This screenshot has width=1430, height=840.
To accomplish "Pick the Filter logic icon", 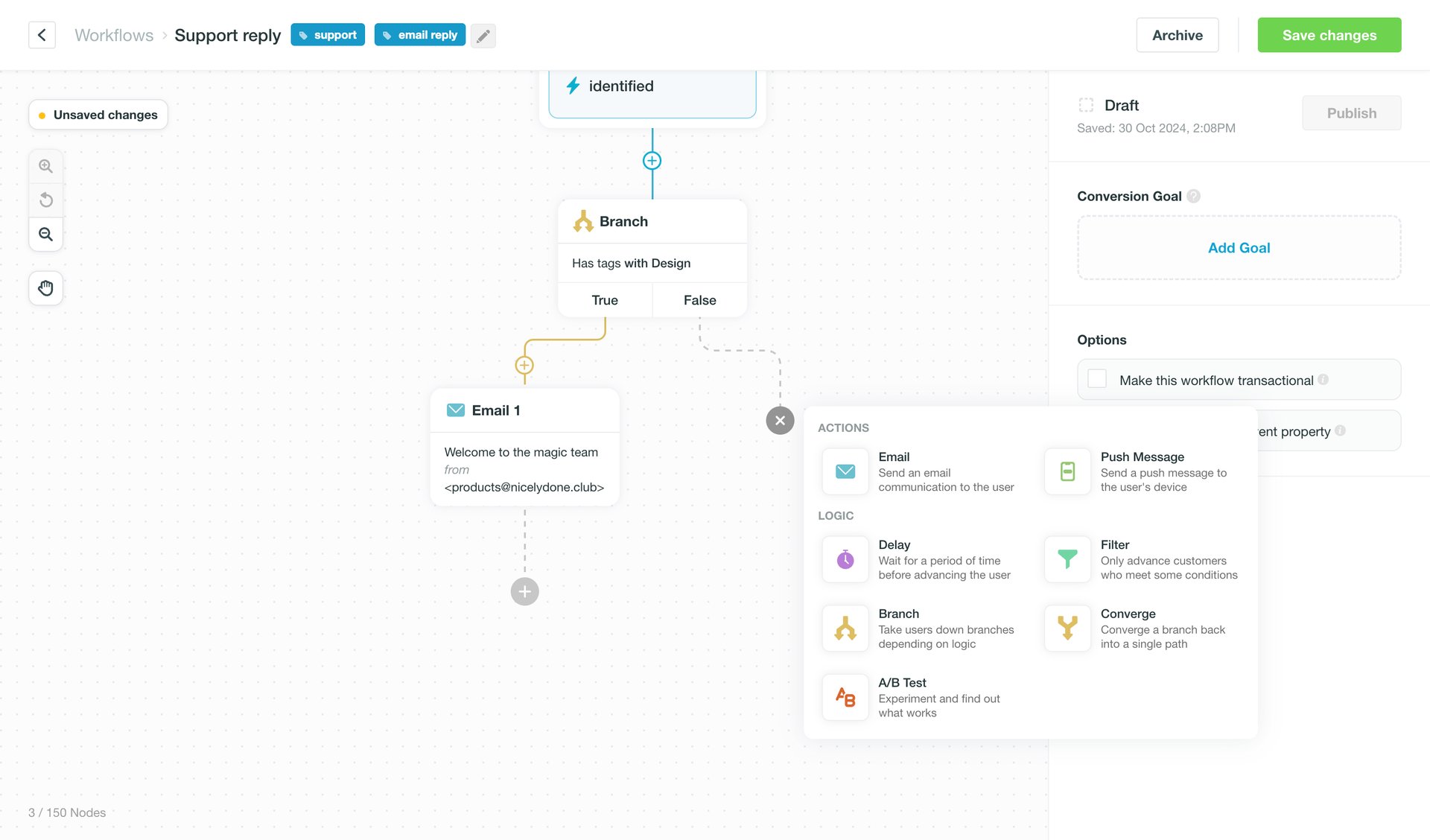I will click(x=1067, y=559).
